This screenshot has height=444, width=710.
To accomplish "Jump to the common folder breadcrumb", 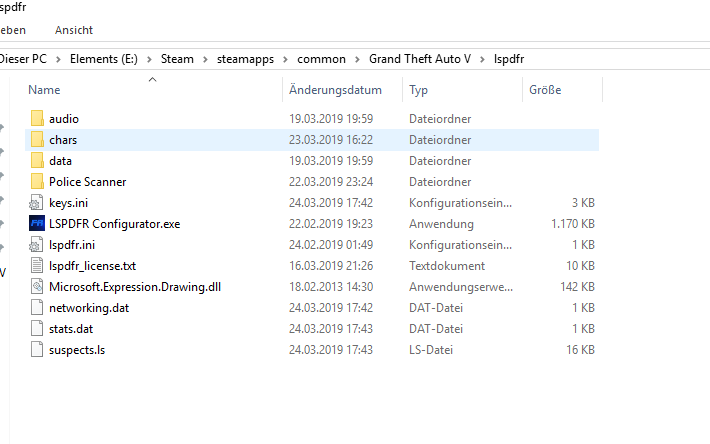I will 321,59.
